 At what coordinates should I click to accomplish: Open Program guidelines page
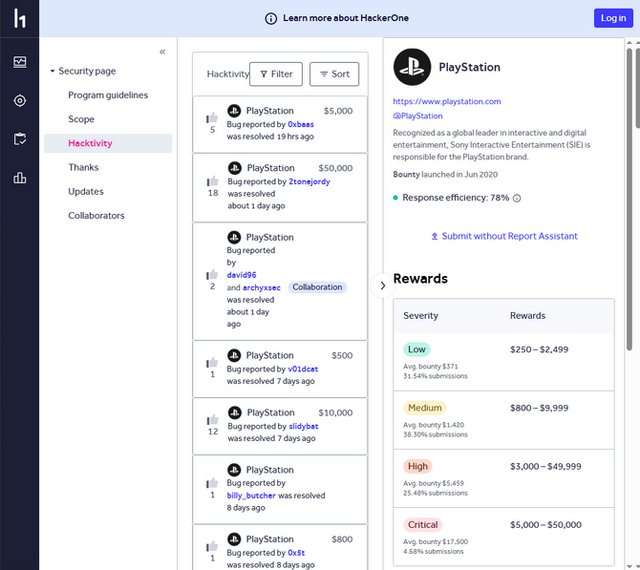(108, 95)
